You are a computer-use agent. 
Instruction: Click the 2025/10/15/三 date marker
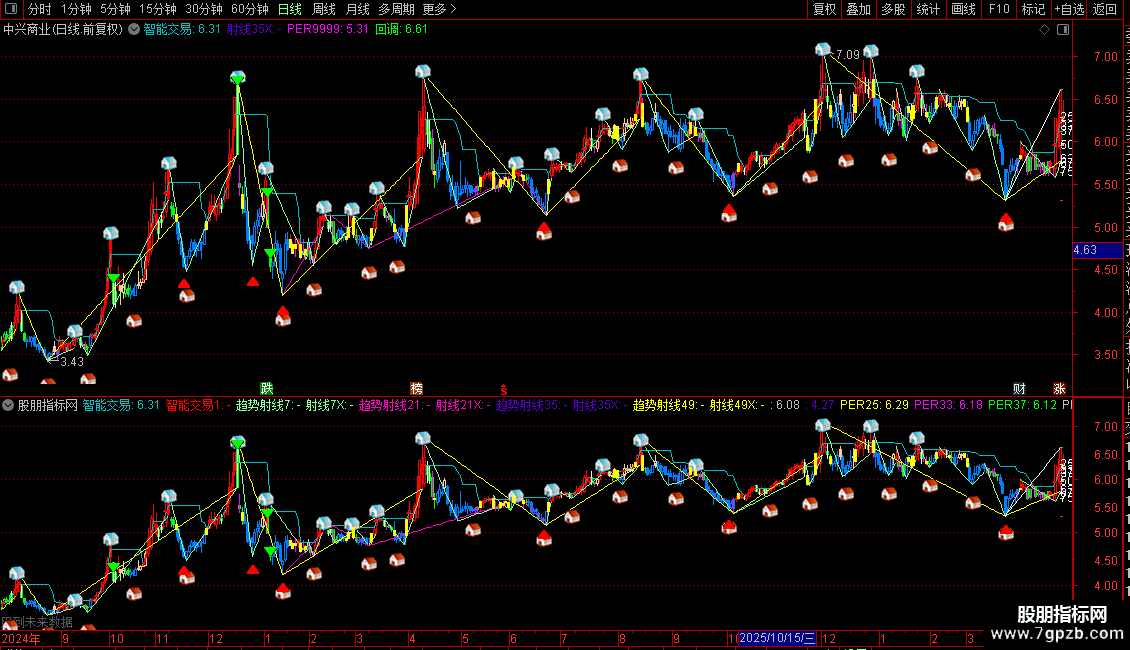777,638
